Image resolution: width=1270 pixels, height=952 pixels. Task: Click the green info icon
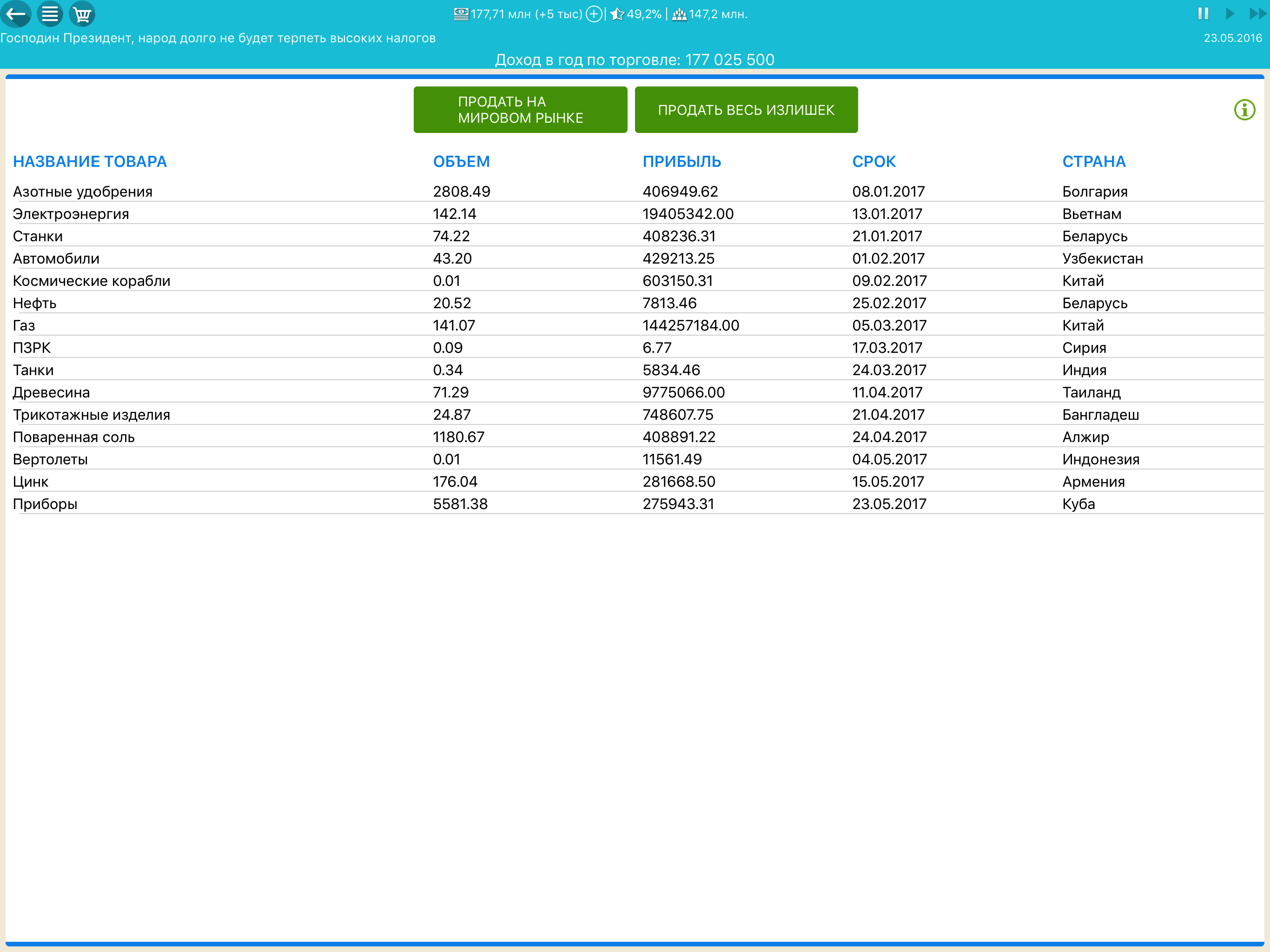1244,110
